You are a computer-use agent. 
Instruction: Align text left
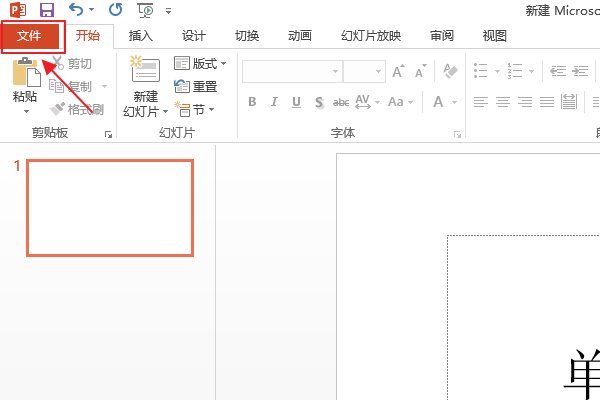coord(481,102)
